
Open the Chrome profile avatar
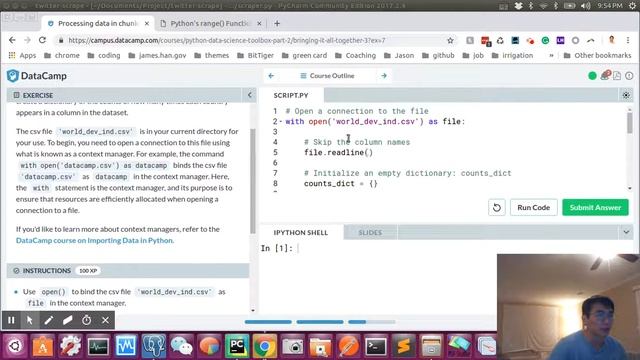pyautogui.click(x=611, y=40)
